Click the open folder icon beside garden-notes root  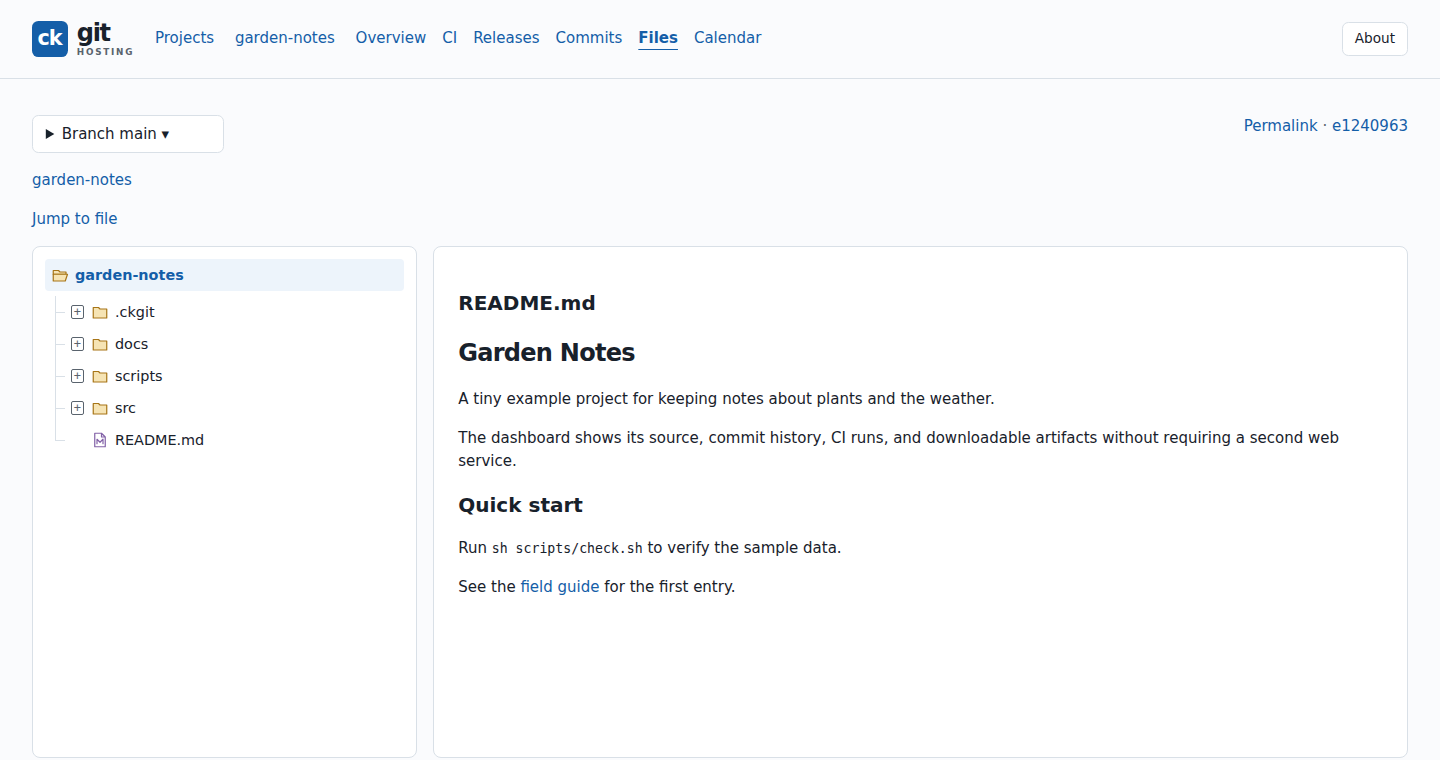60,275
